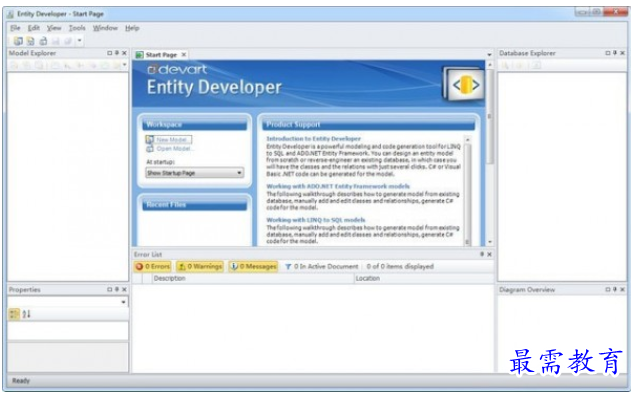Open Introduction to Entity Developer article
631x393 pixels.
coord(313,138)
